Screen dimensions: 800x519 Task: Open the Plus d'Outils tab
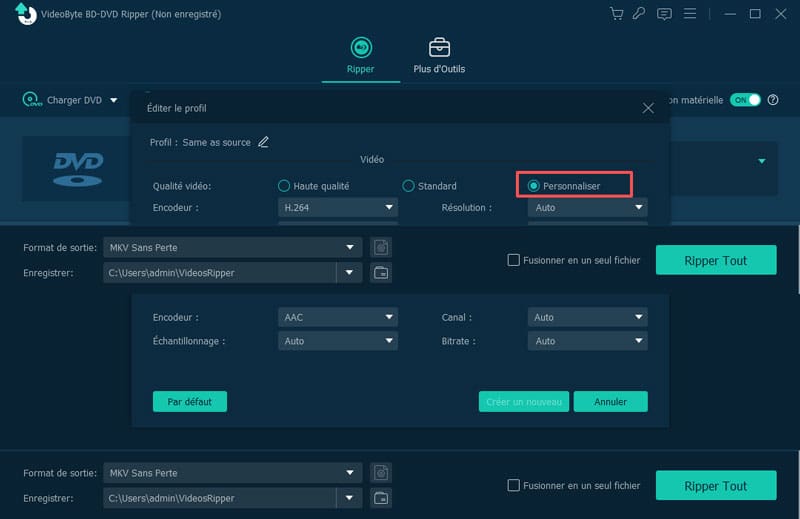[439, 56]
